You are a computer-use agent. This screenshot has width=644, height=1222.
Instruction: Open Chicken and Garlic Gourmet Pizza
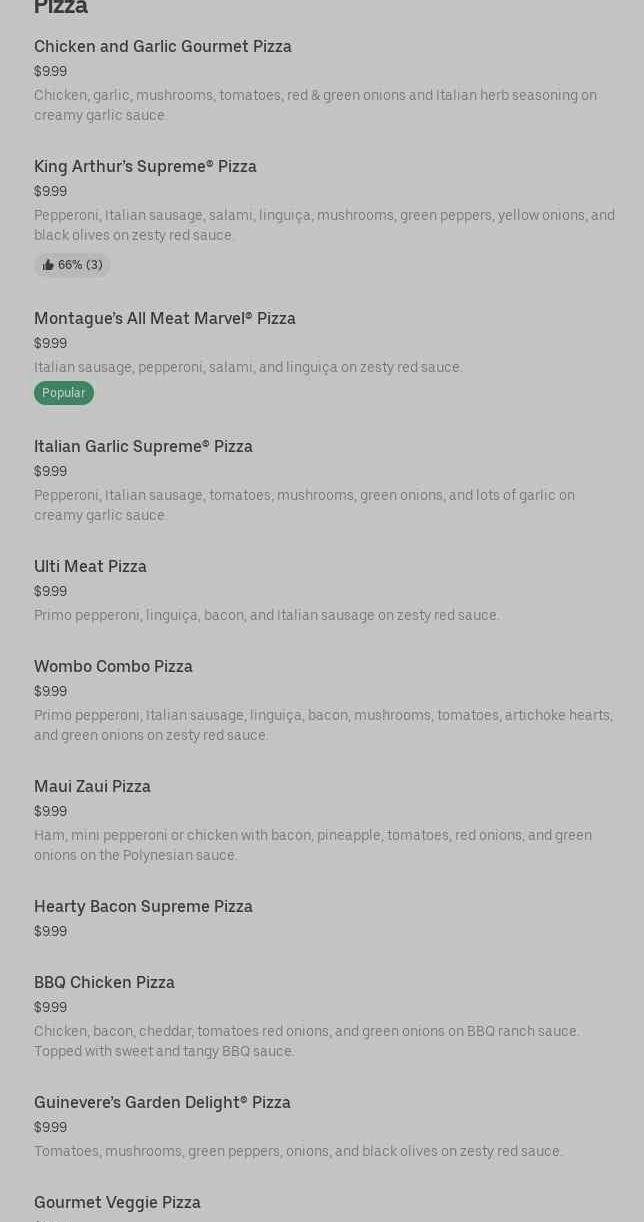pos(163,47)
